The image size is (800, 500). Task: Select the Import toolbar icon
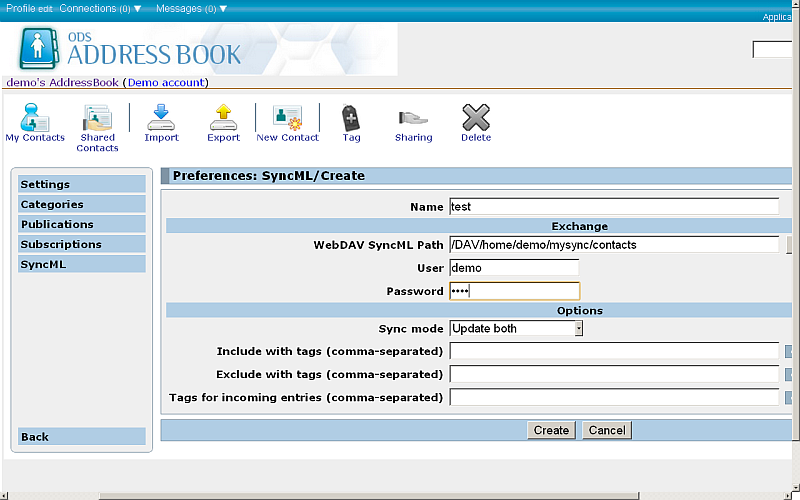[161, 118]
